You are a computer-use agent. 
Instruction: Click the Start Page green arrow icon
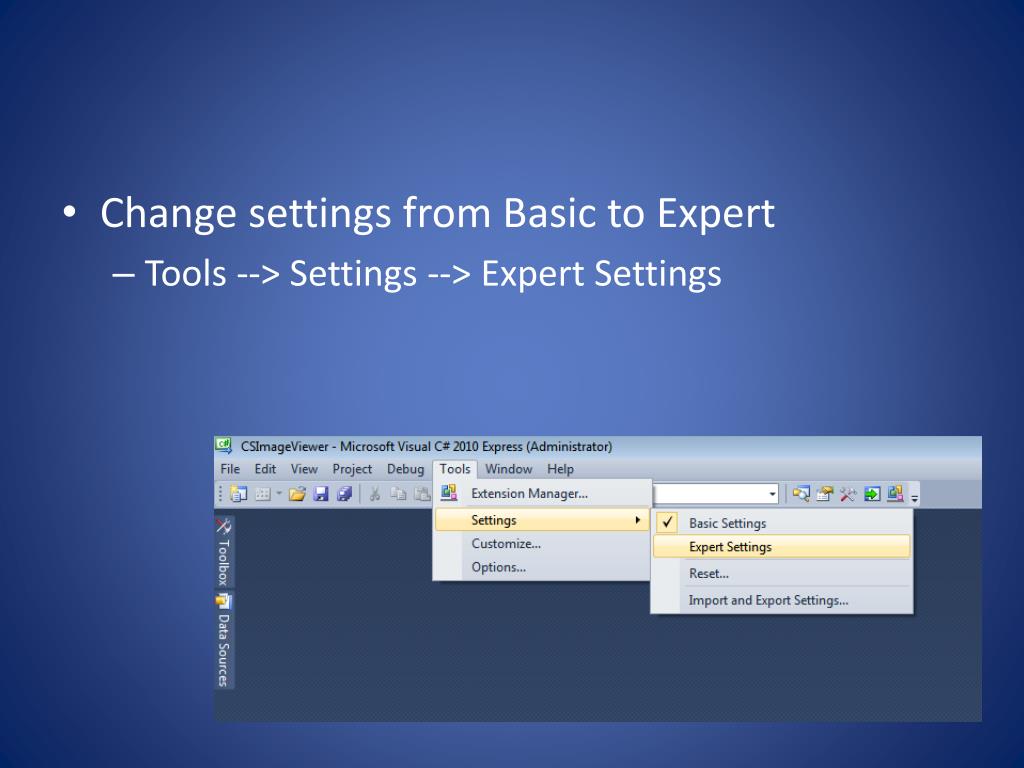coord(872,493)
